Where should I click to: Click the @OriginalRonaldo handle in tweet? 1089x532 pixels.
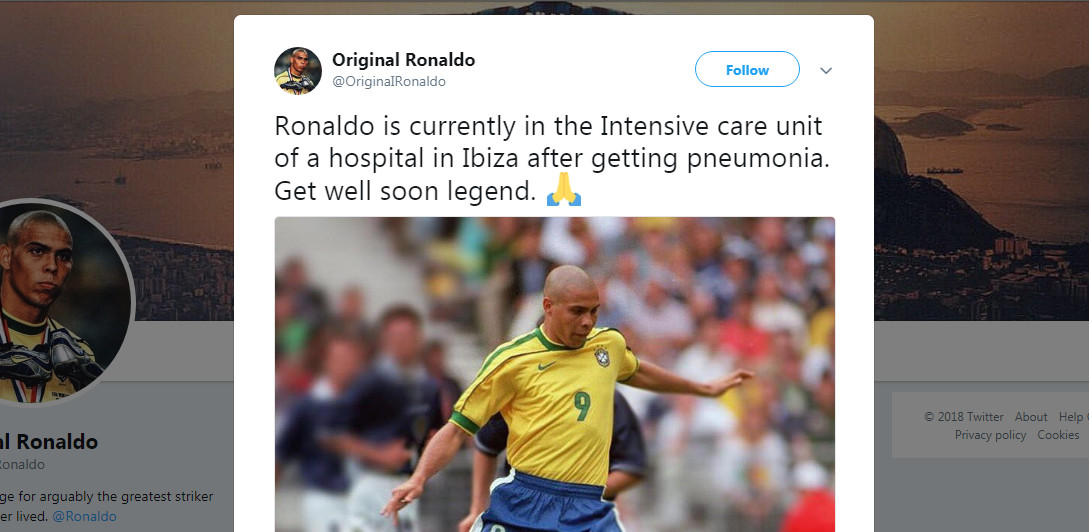(389, 81)
